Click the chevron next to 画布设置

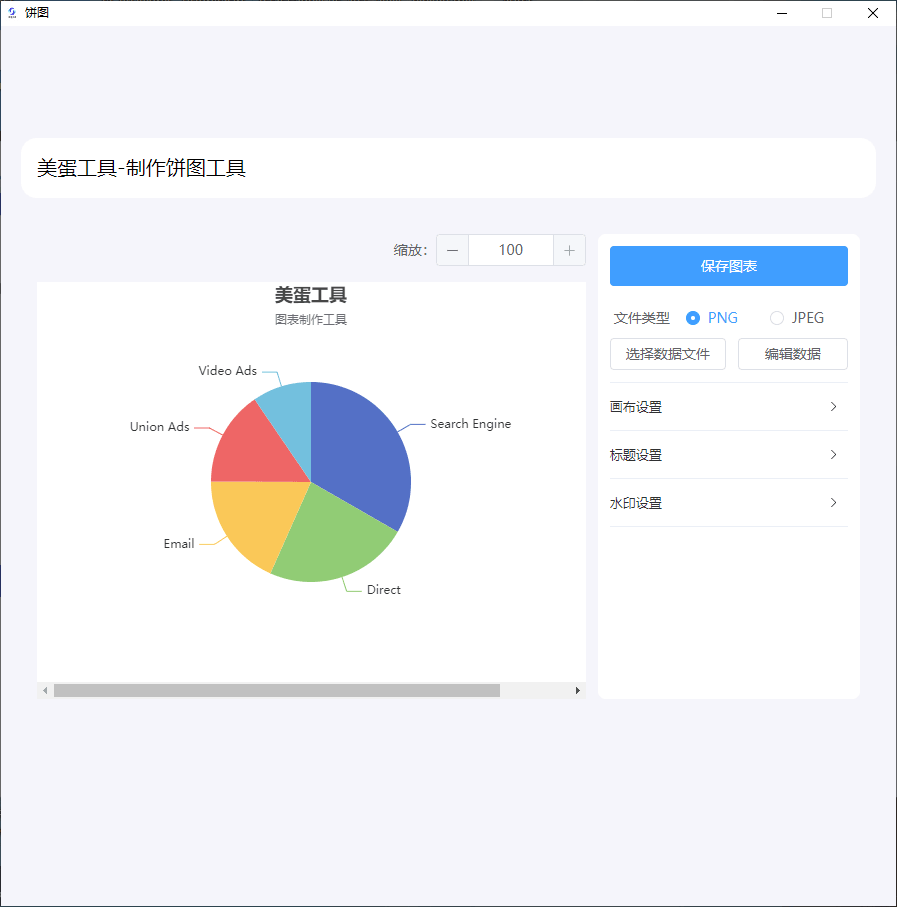click(x=833, y=407)
